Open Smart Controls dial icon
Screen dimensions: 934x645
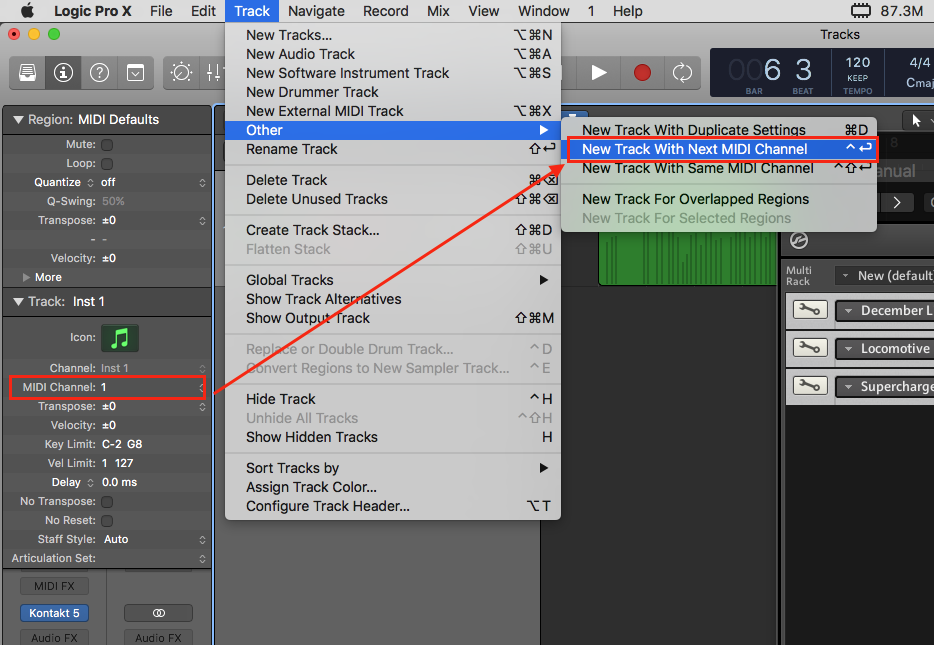tap(182, 73)
